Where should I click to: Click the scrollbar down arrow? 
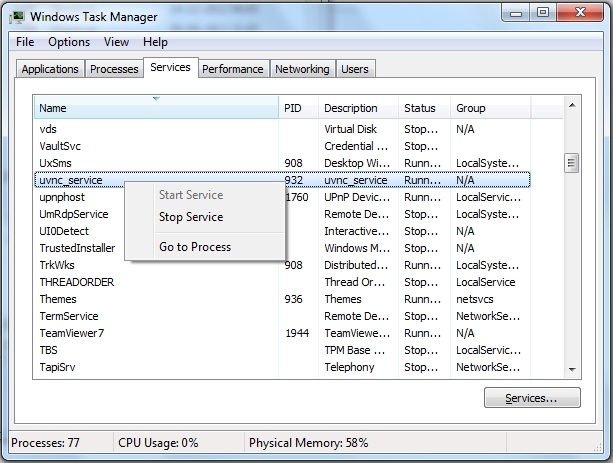(x=572, y=369)
